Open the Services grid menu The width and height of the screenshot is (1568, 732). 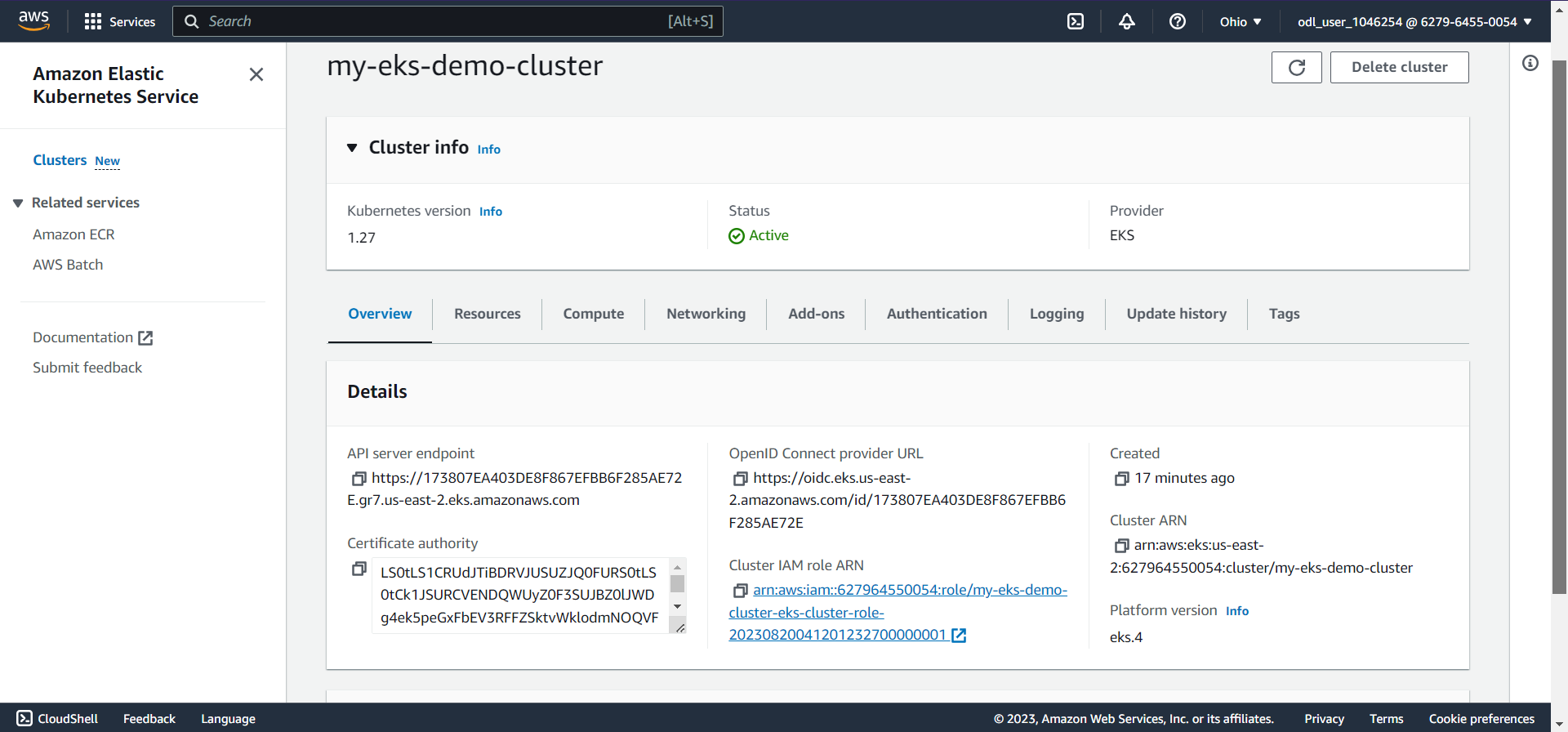119,21
